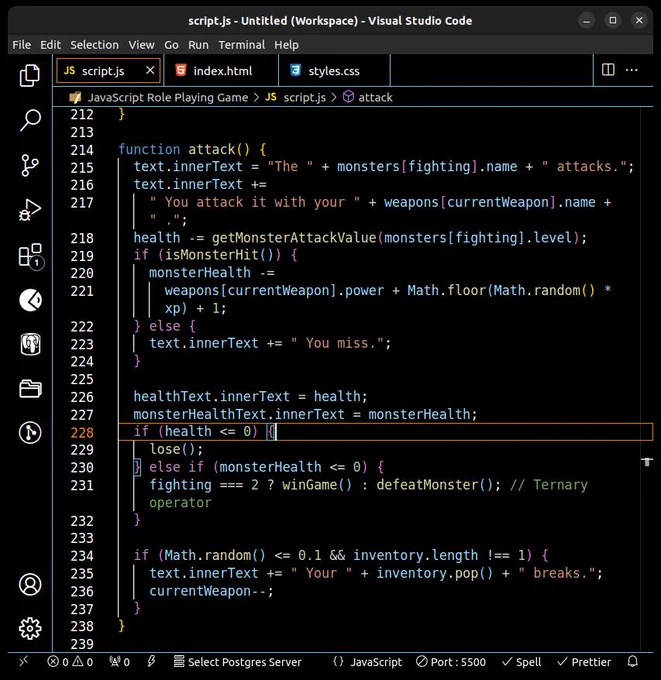Open the notifications bell icon
661x680 pixels.
point(633,661)
